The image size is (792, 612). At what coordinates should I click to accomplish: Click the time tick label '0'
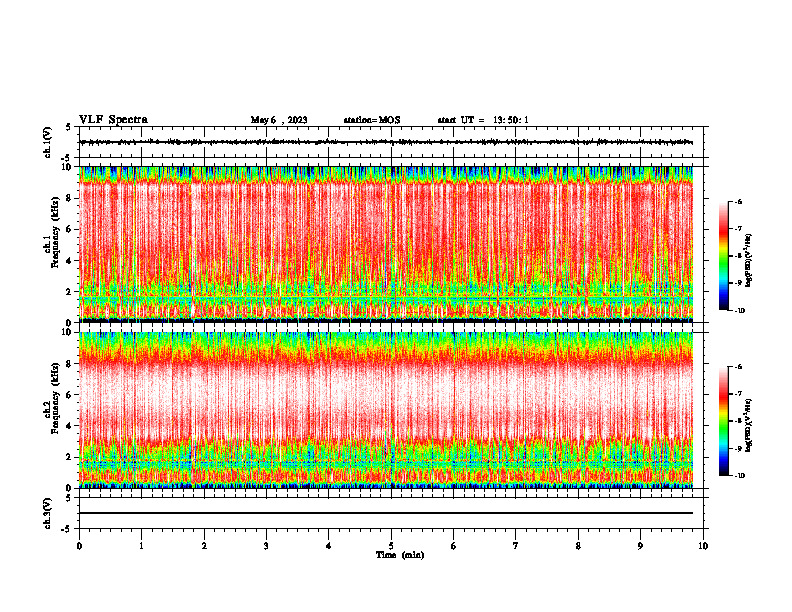pos(79,546)
